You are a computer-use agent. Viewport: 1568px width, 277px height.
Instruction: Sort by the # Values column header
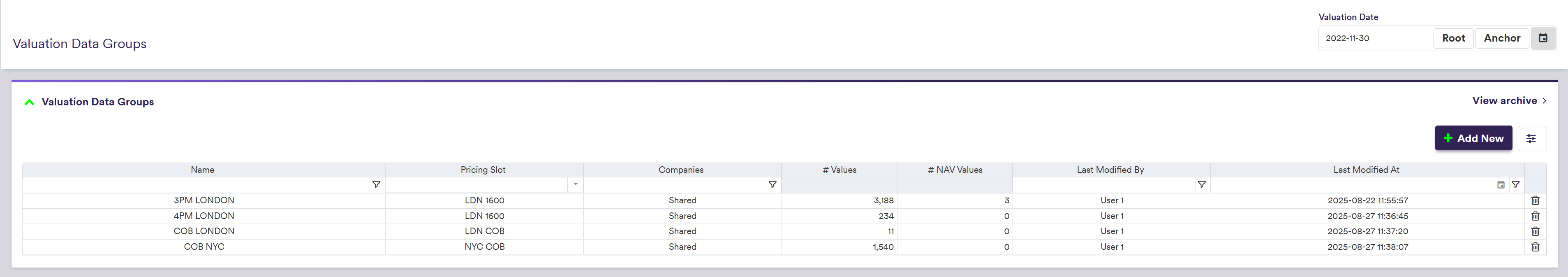[839, 170]
